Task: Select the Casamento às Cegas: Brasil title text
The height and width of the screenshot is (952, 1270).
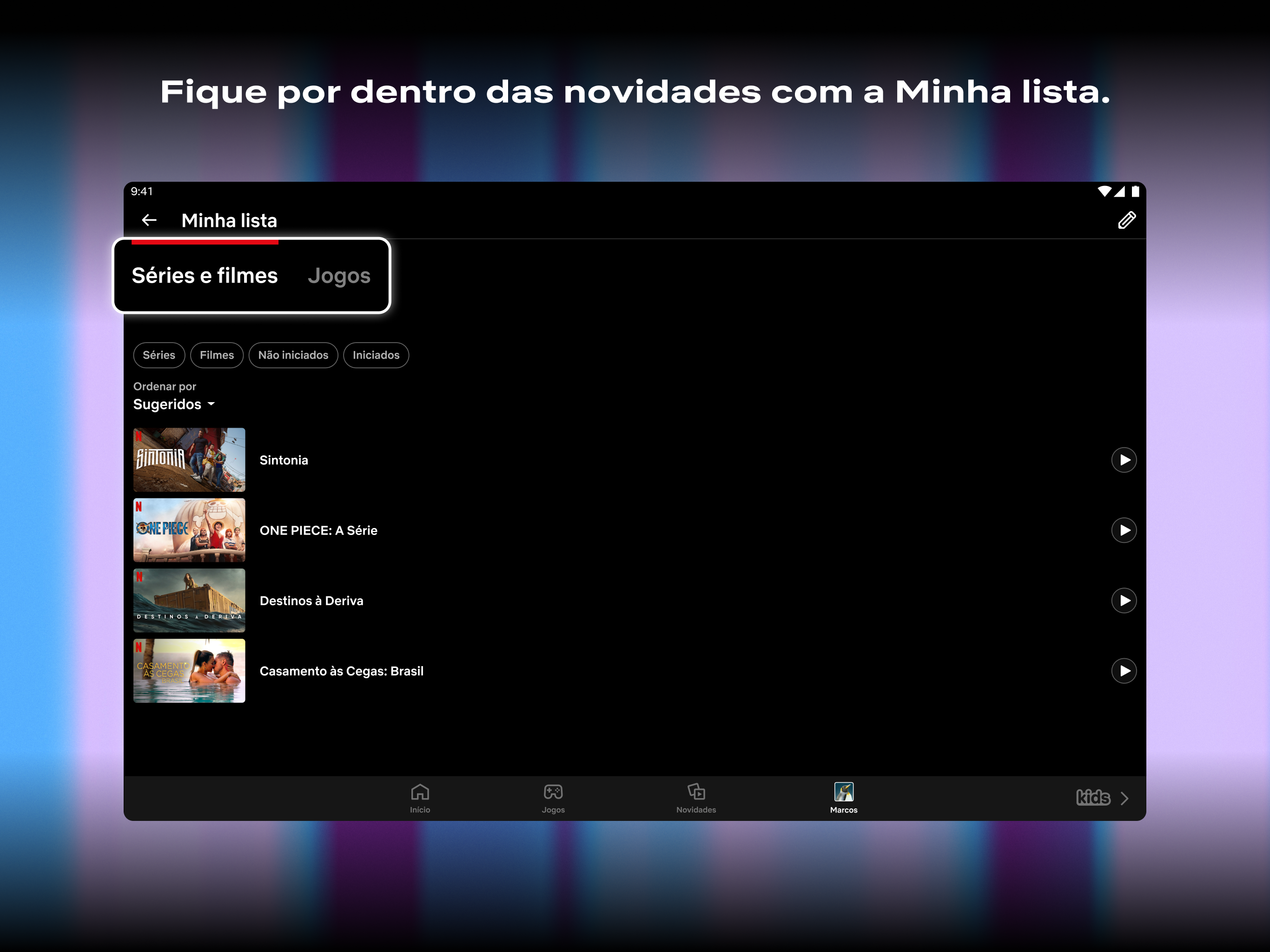Action: [341, 671]
